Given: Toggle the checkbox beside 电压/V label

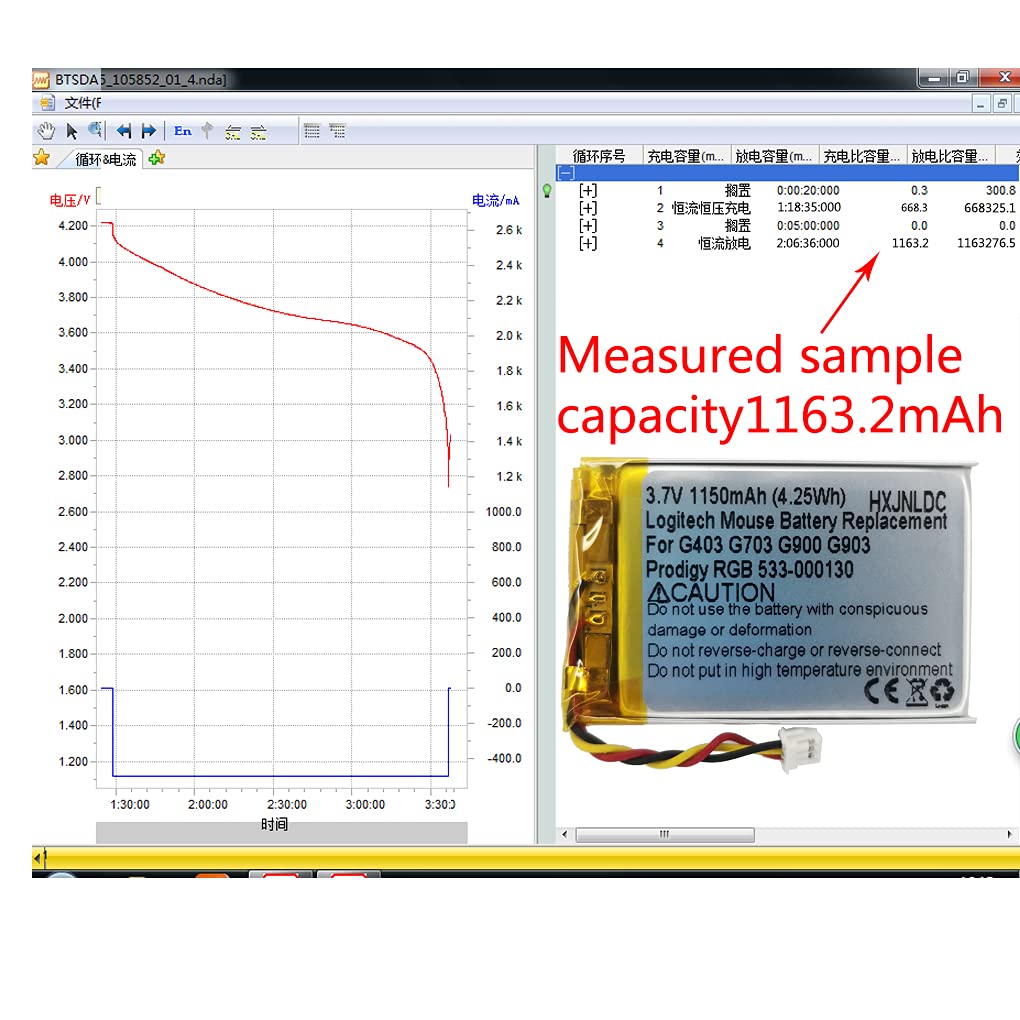Looking at the screenshot, I should click(99, 196).
